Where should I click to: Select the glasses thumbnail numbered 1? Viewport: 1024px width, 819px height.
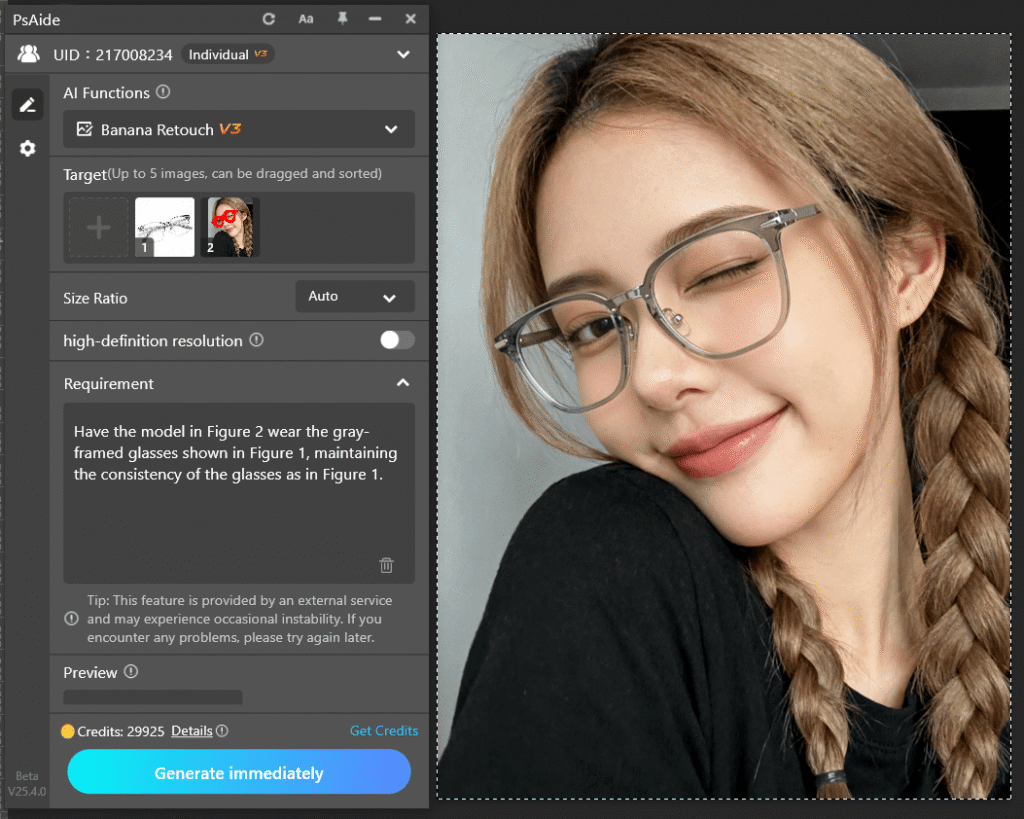click(x=165, y=227)
